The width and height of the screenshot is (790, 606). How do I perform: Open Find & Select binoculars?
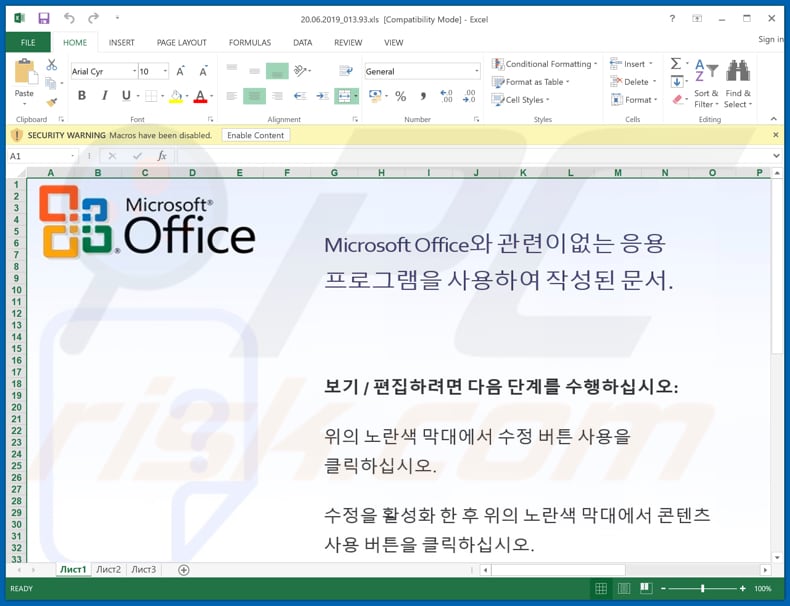(738, 83)
